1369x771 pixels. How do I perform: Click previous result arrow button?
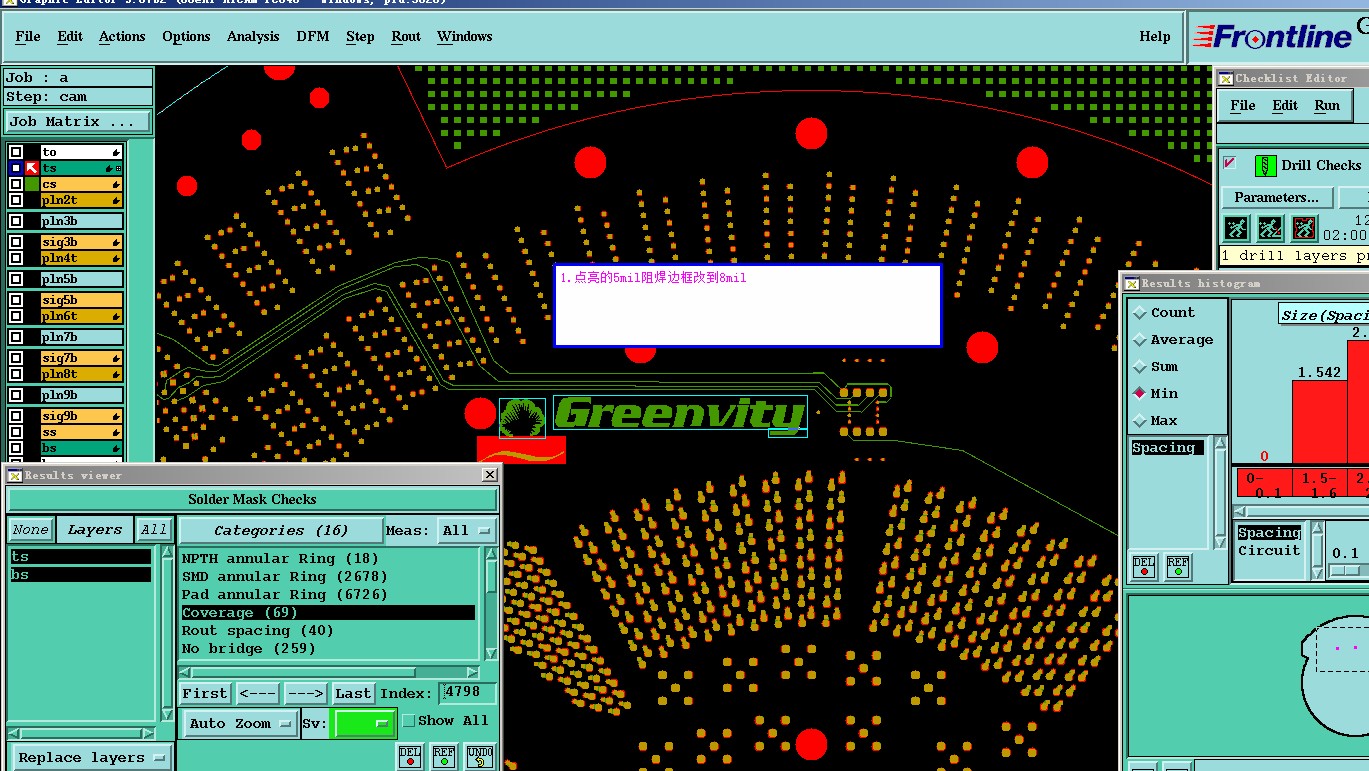(x=258, y=693)
